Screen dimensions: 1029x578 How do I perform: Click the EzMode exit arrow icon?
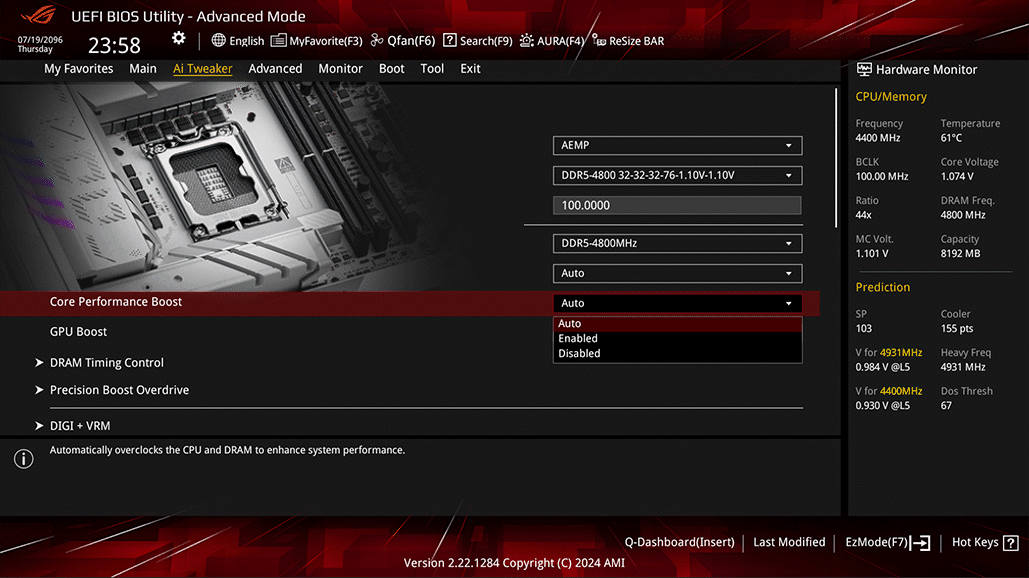click(921, 543)
